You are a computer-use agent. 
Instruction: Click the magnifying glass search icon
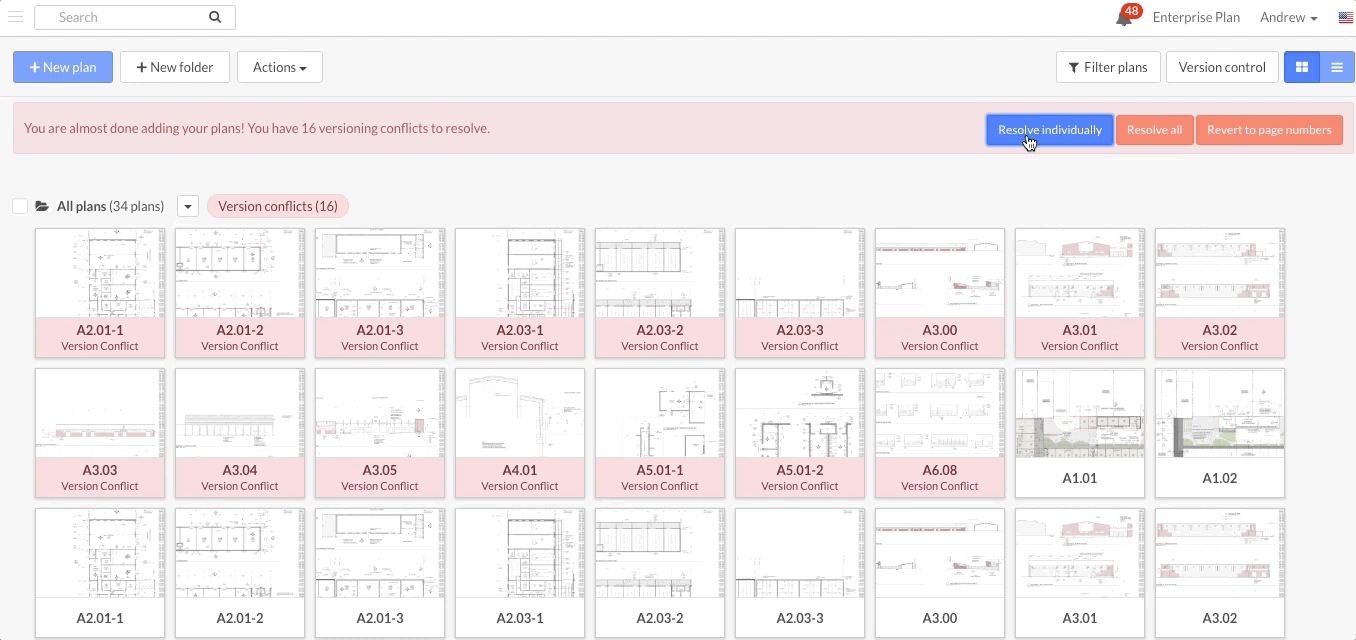(214, 17)
